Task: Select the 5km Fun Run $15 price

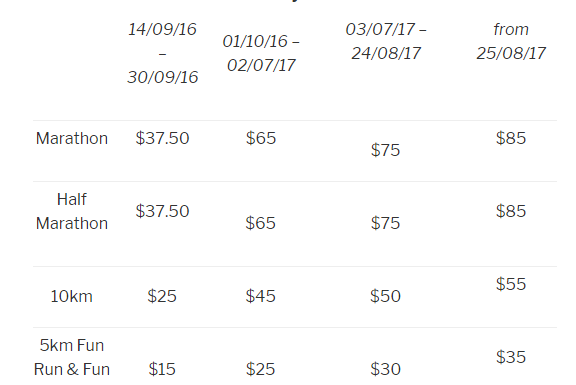Action: 162,369
